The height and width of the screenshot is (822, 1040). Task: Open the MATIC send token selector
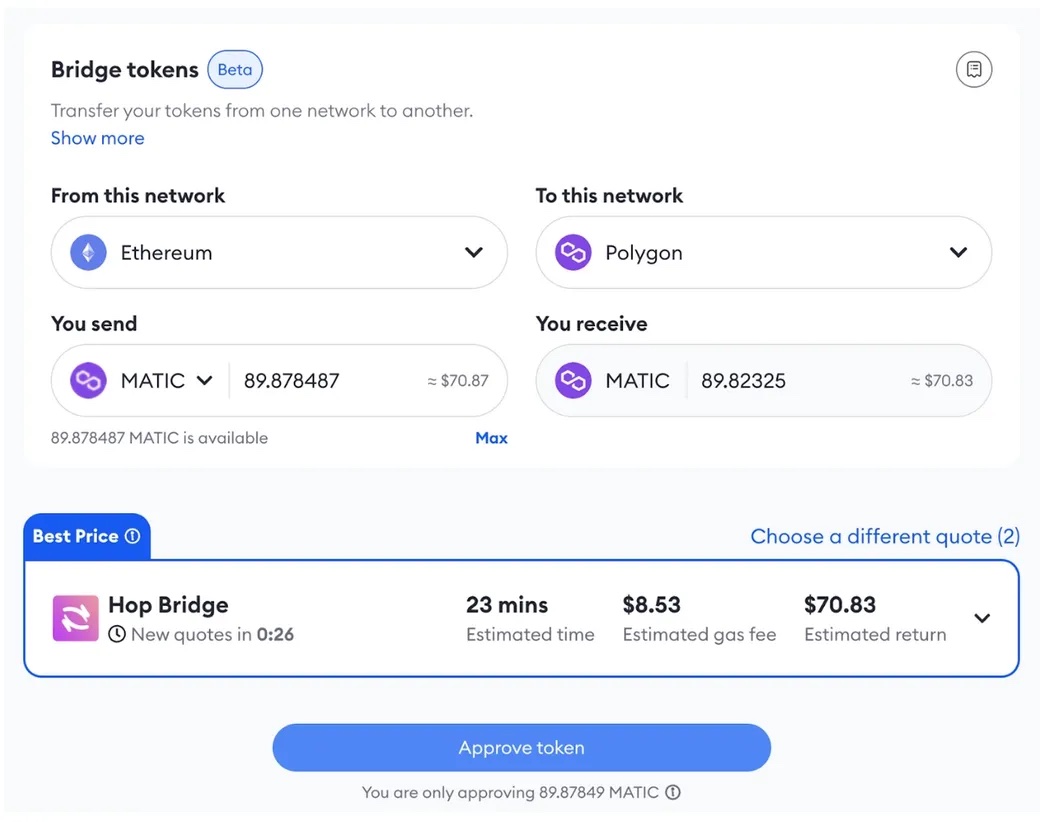tap(141, 380)
